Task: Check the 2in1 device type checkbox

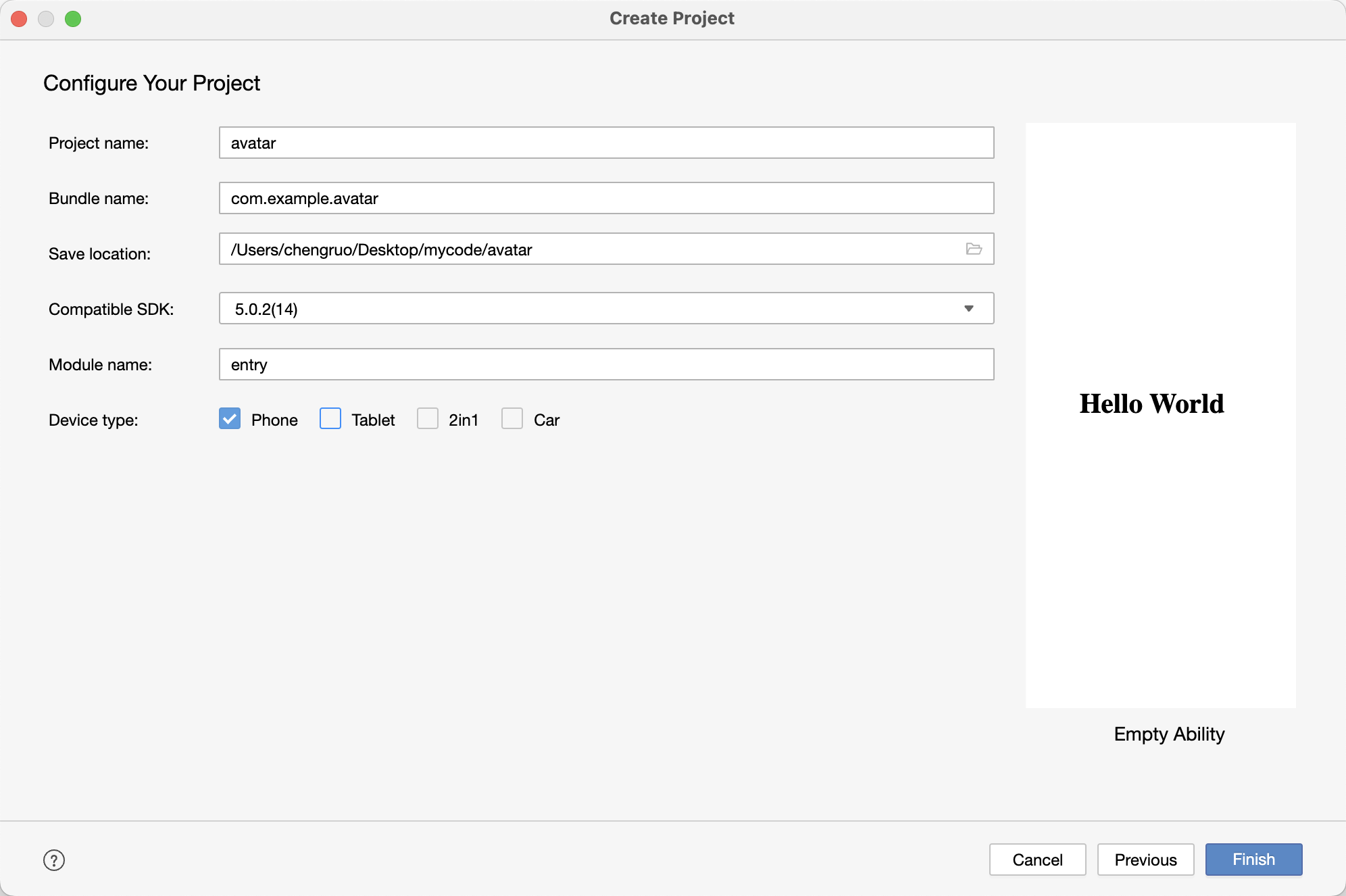Action: (428, 419)
